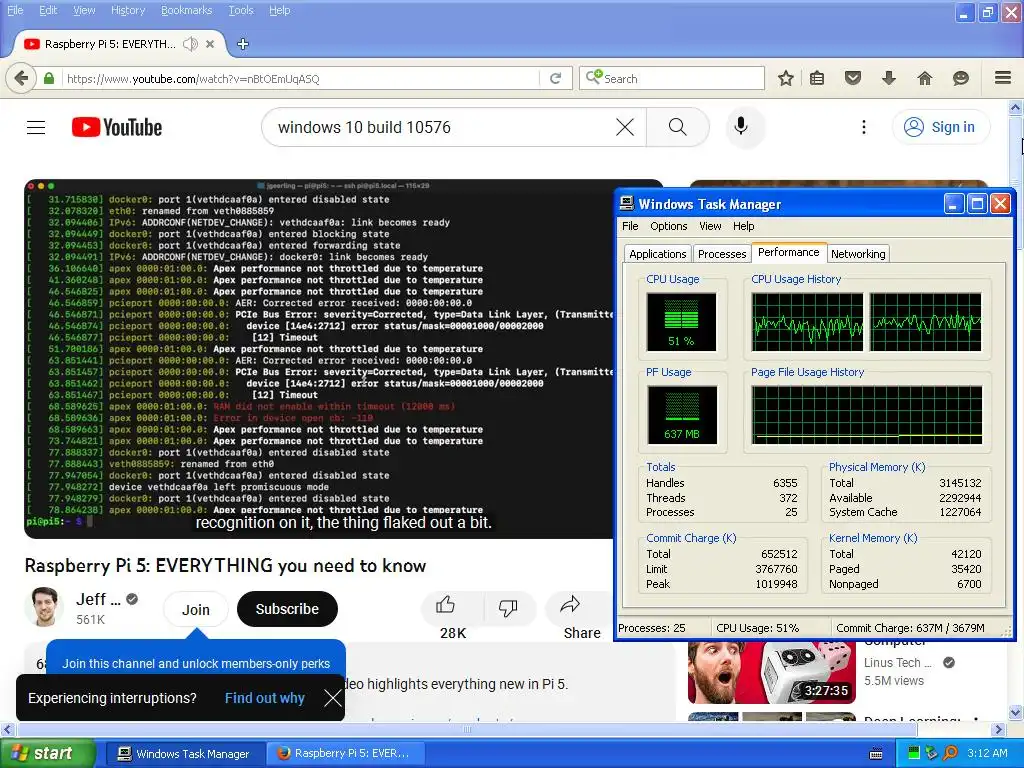Screen dimensions: 1024x768
Task: Run YouTube search with magnifier button
Action: 678,127
